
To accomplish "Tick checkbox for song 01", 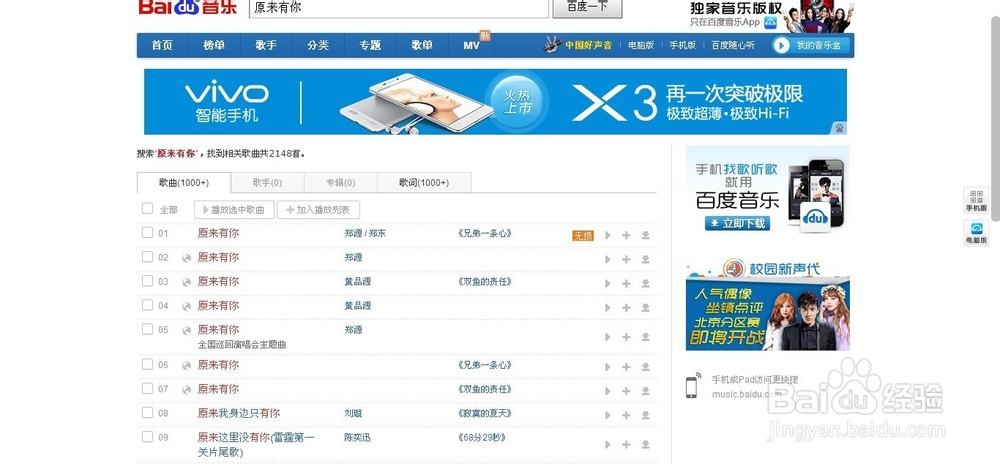I will [147, 233].
